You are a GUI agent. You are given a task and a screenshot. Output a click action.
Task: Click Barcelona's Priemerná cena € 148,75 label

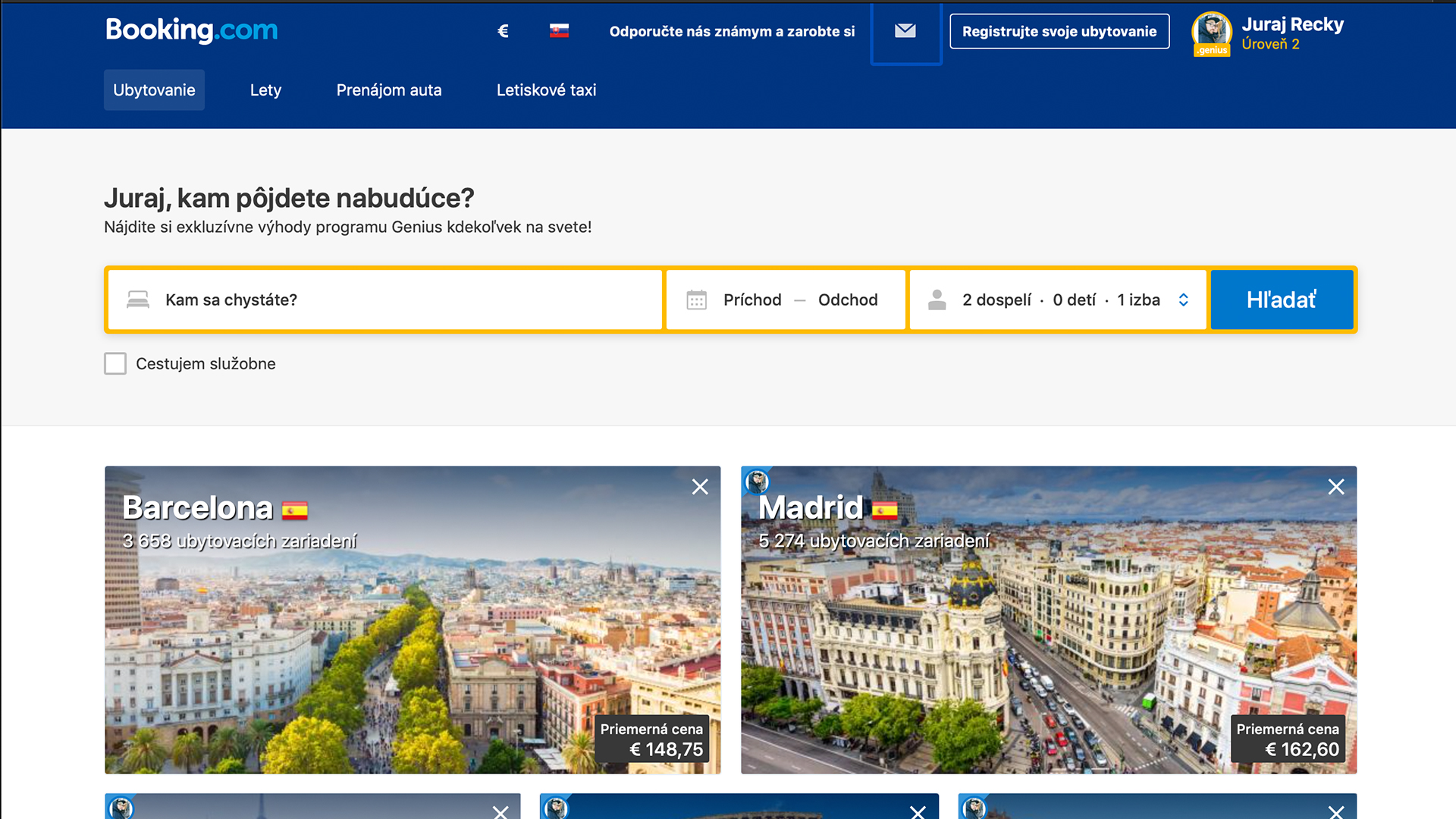[x=651, y=739]
